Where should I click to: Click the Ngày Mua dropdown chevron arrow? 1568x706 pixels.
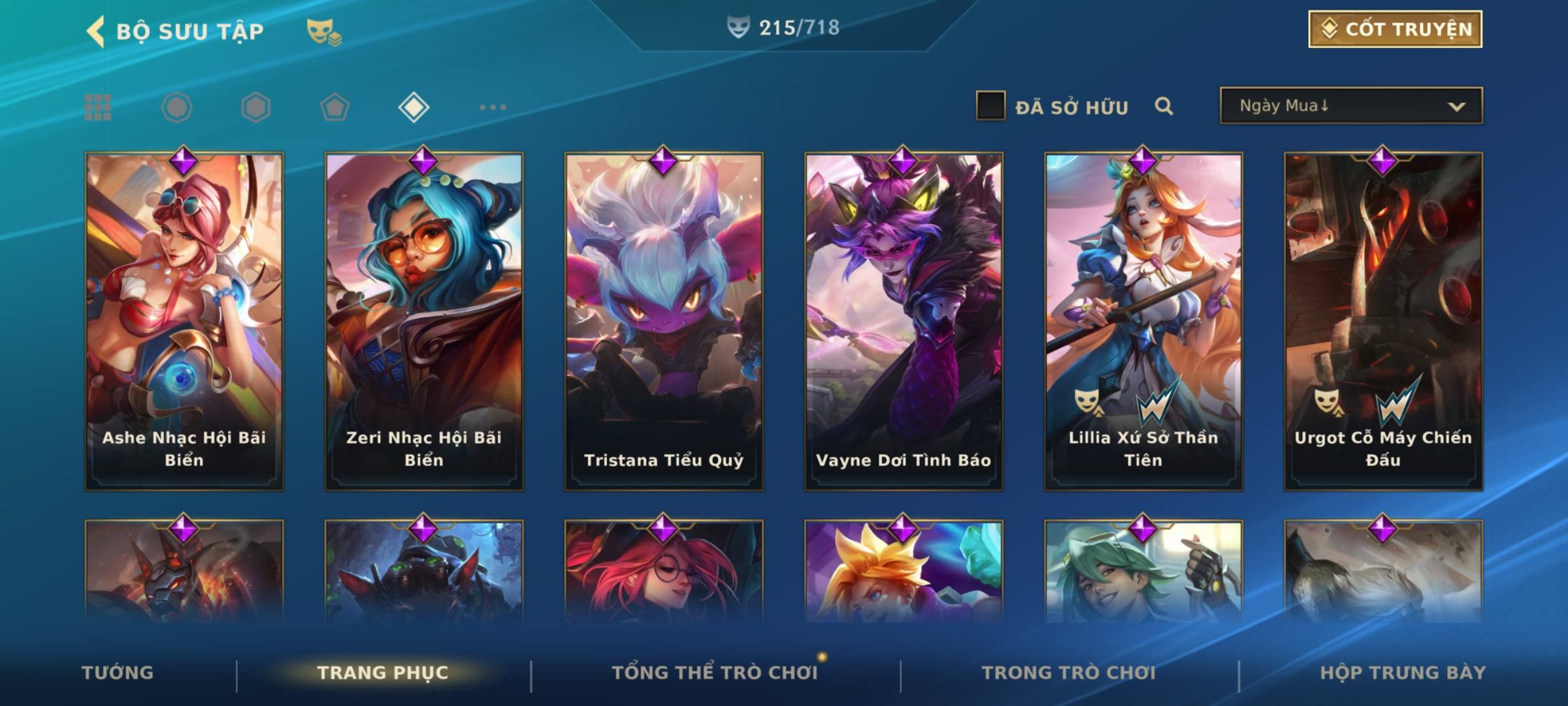1456,107
